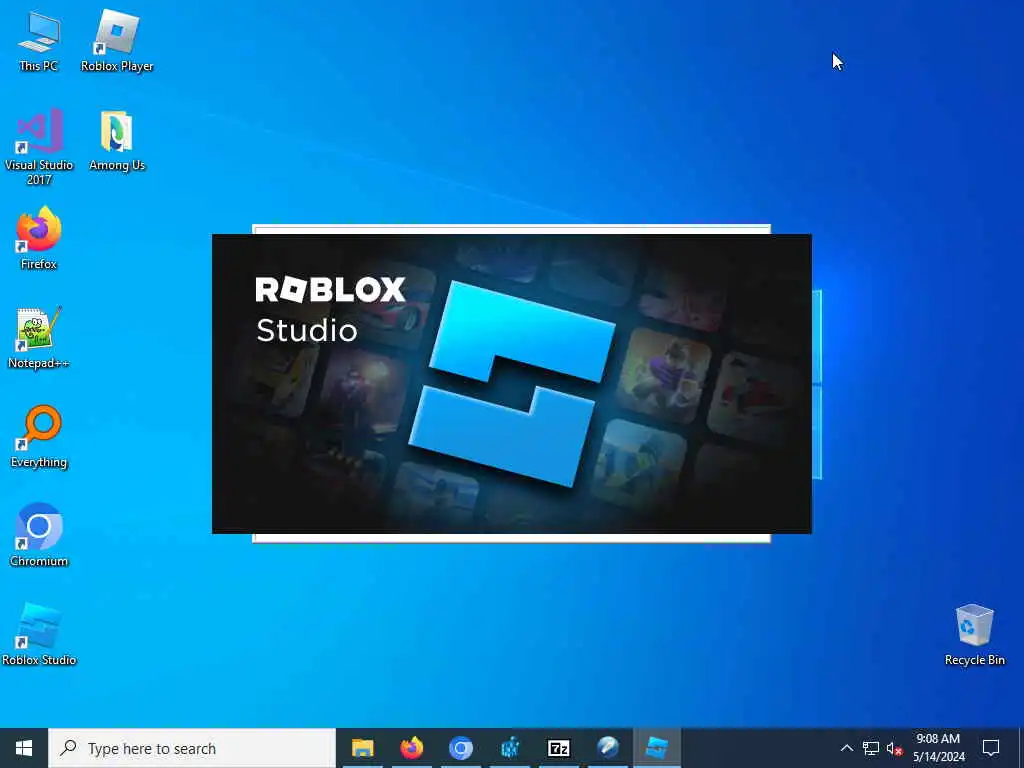The width and height of the screenshot is (1024, 768).
Task: Show hidden system tray icons
Action: tap(846, 748)
